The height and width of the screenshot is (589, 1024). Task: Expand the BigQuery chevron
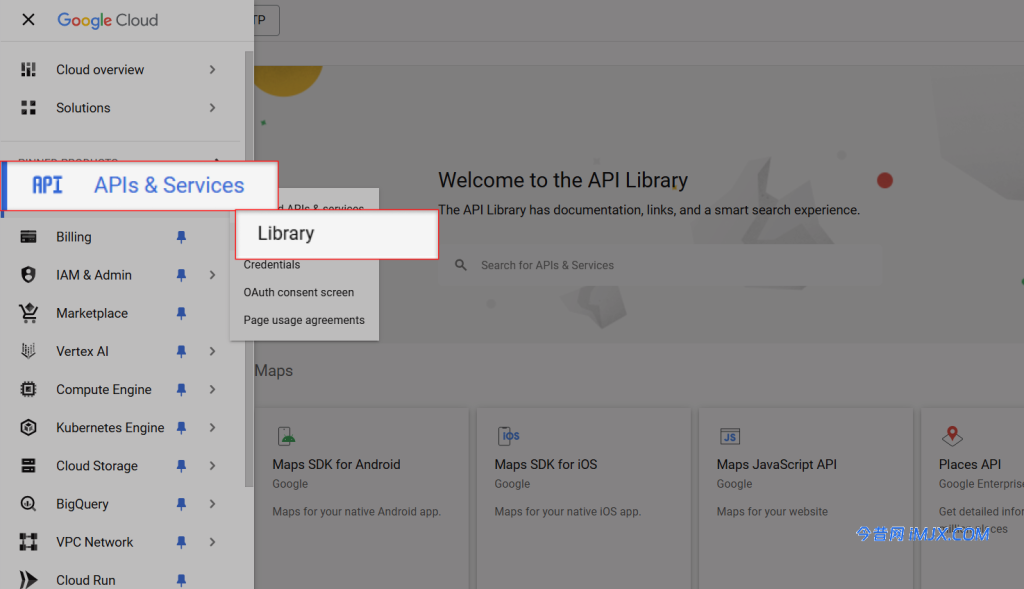(x=212, y=504)
